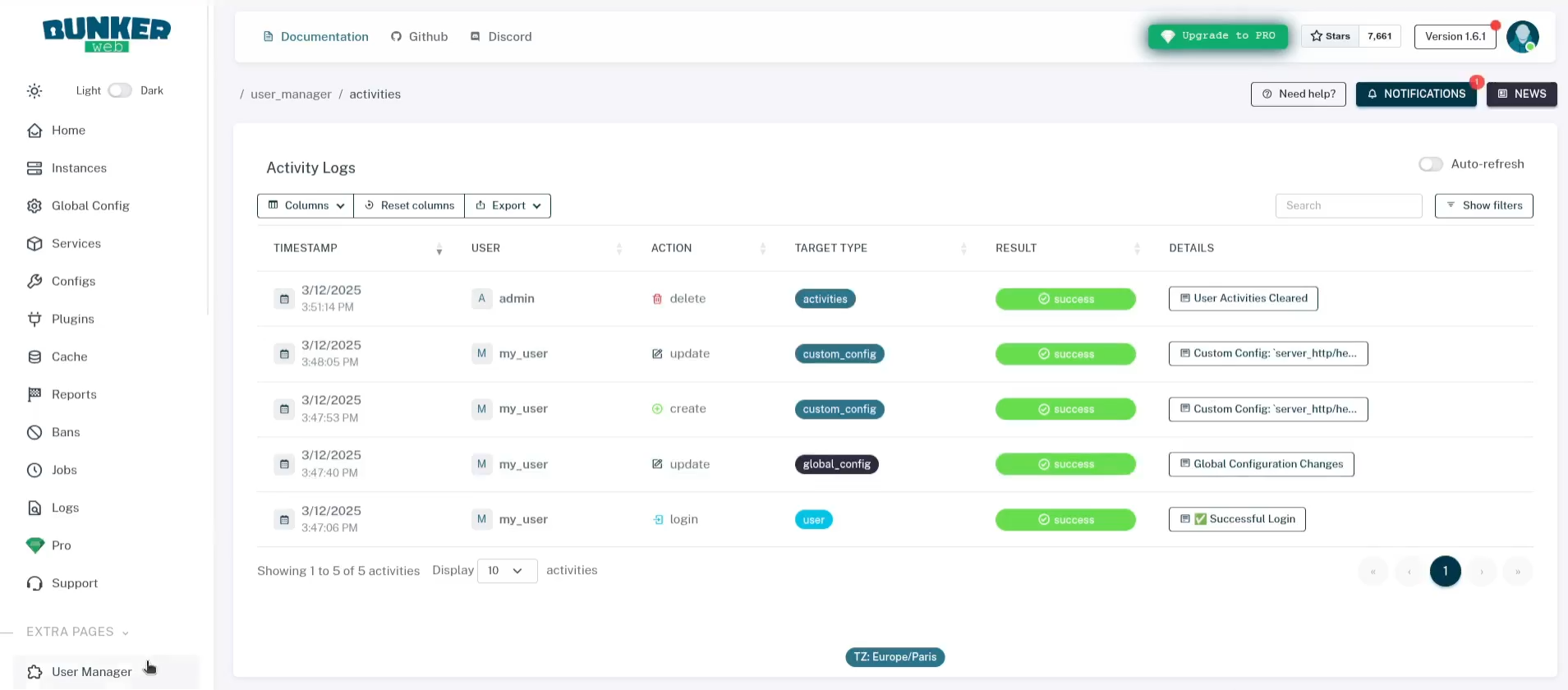
Task: Go to Global Config in sidebar
Action: (x=90, y=206)
